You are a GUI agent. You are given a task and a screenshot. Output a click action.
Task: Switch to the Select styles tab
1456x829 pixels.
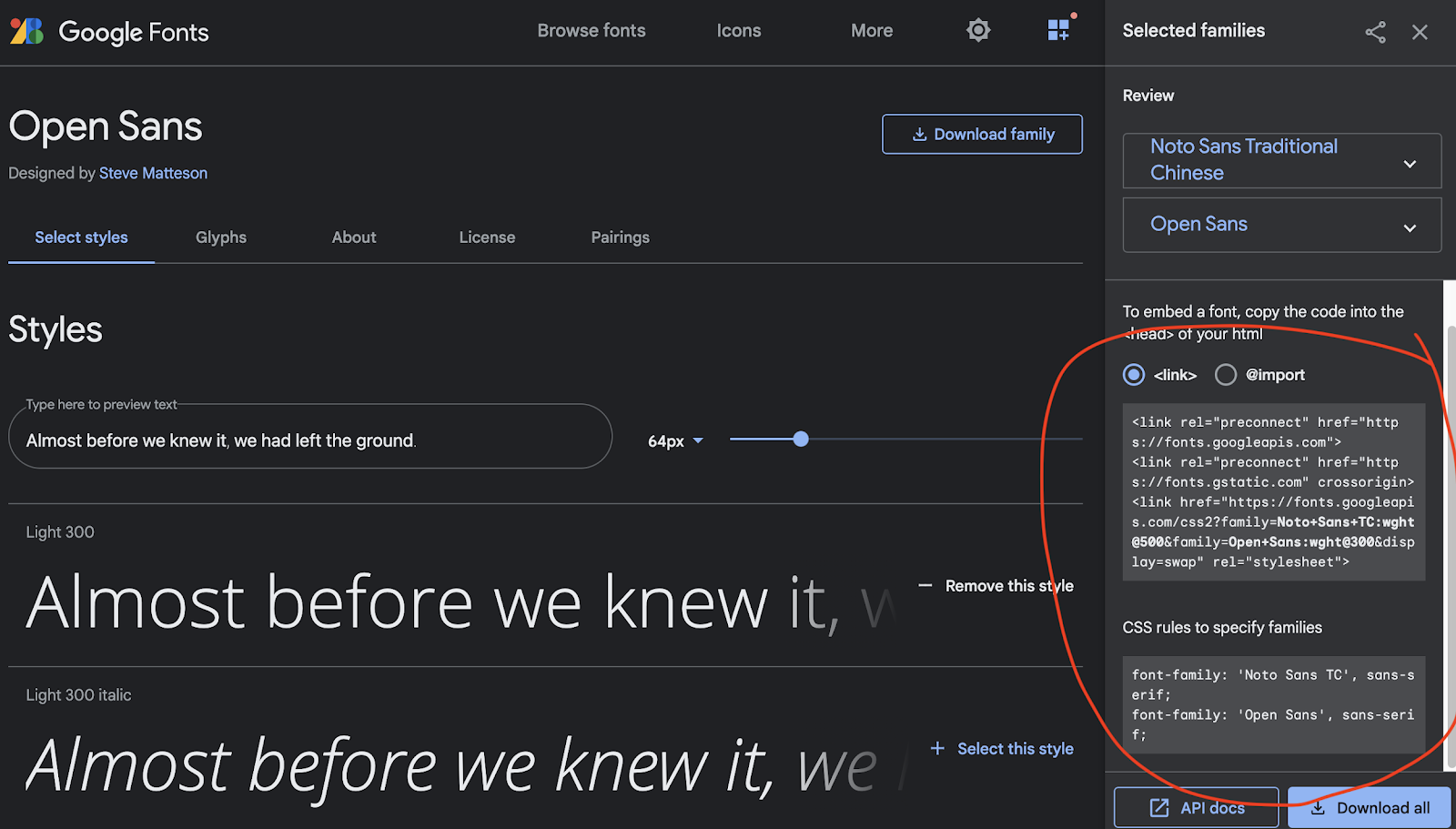point(81,237)
